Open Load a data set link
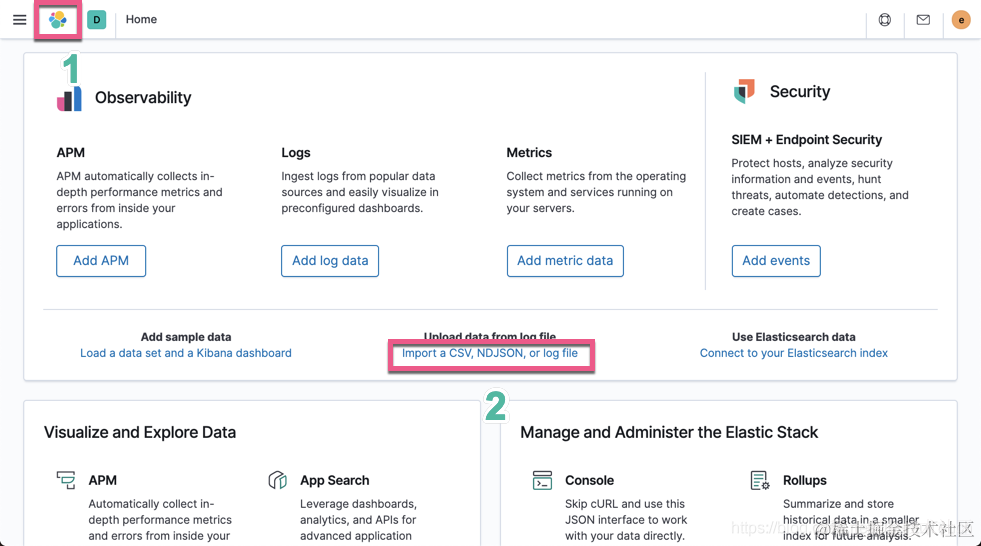 point(186,353)
